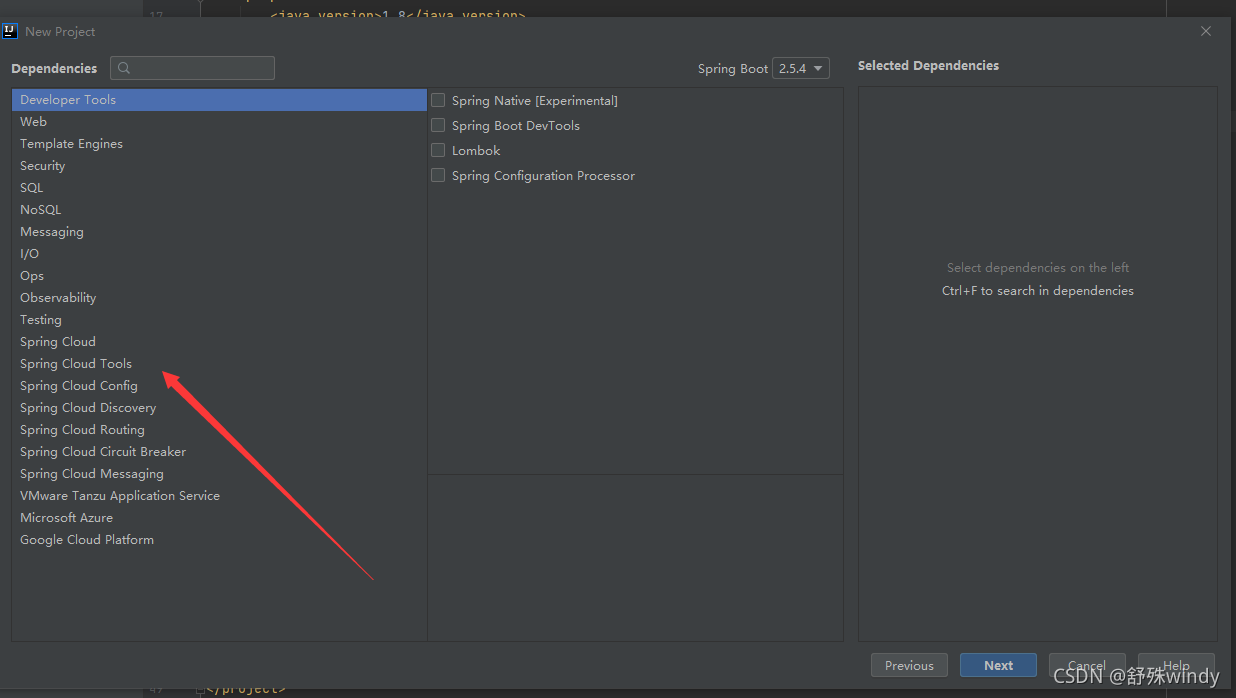Select the Spring Cloud category
The width and height of the screenshot is (1236, 698).
tap(219, 342)
